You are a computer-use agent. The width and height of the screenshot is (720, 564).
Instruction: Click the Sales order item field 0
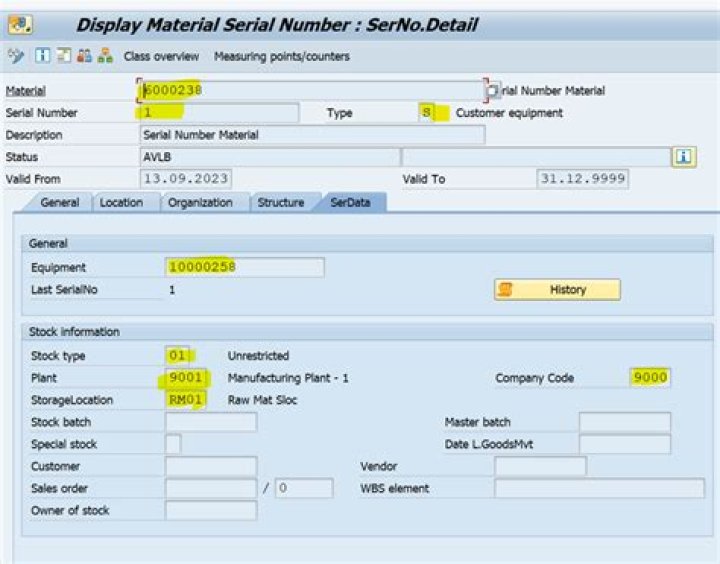click(304, 488)
